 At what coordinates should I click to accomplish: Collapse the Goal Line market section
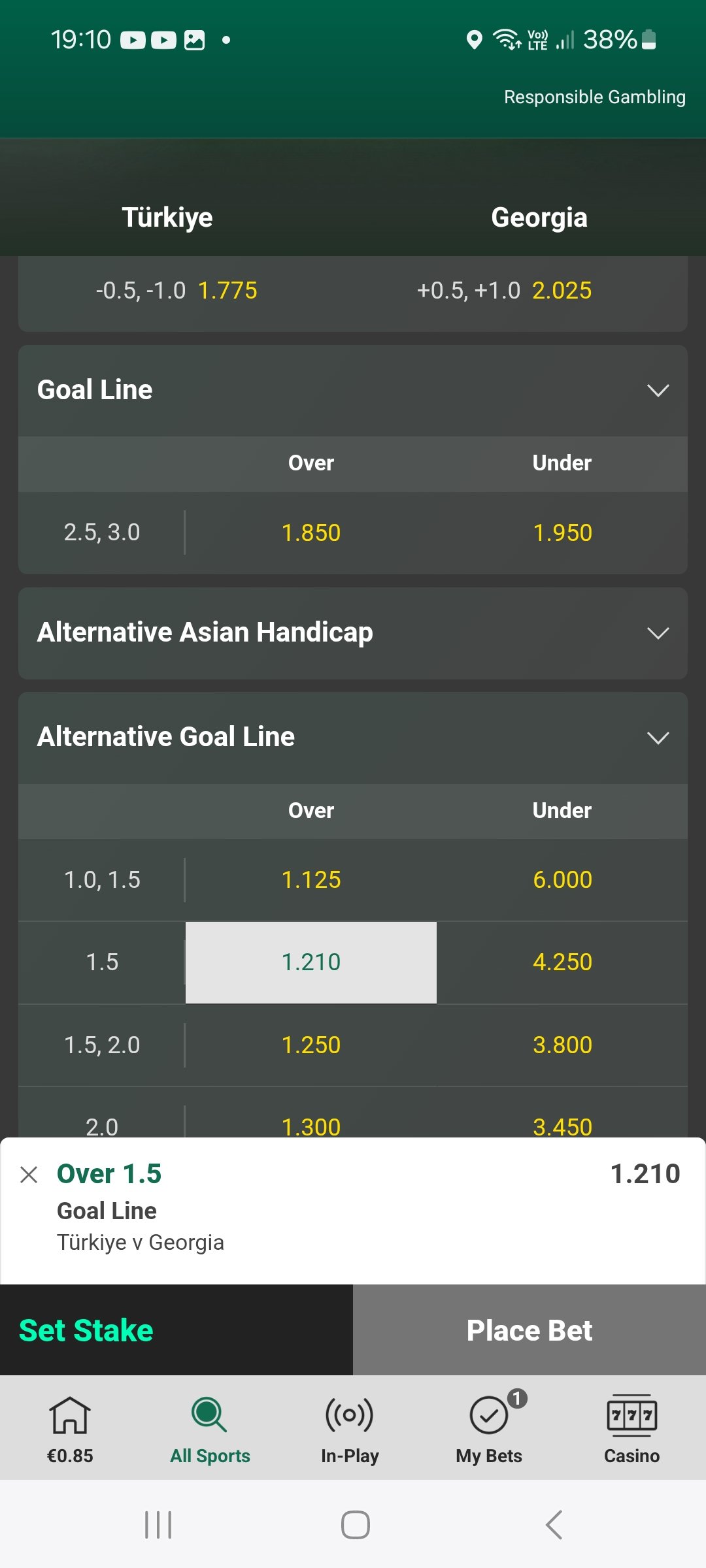(658, 391)
